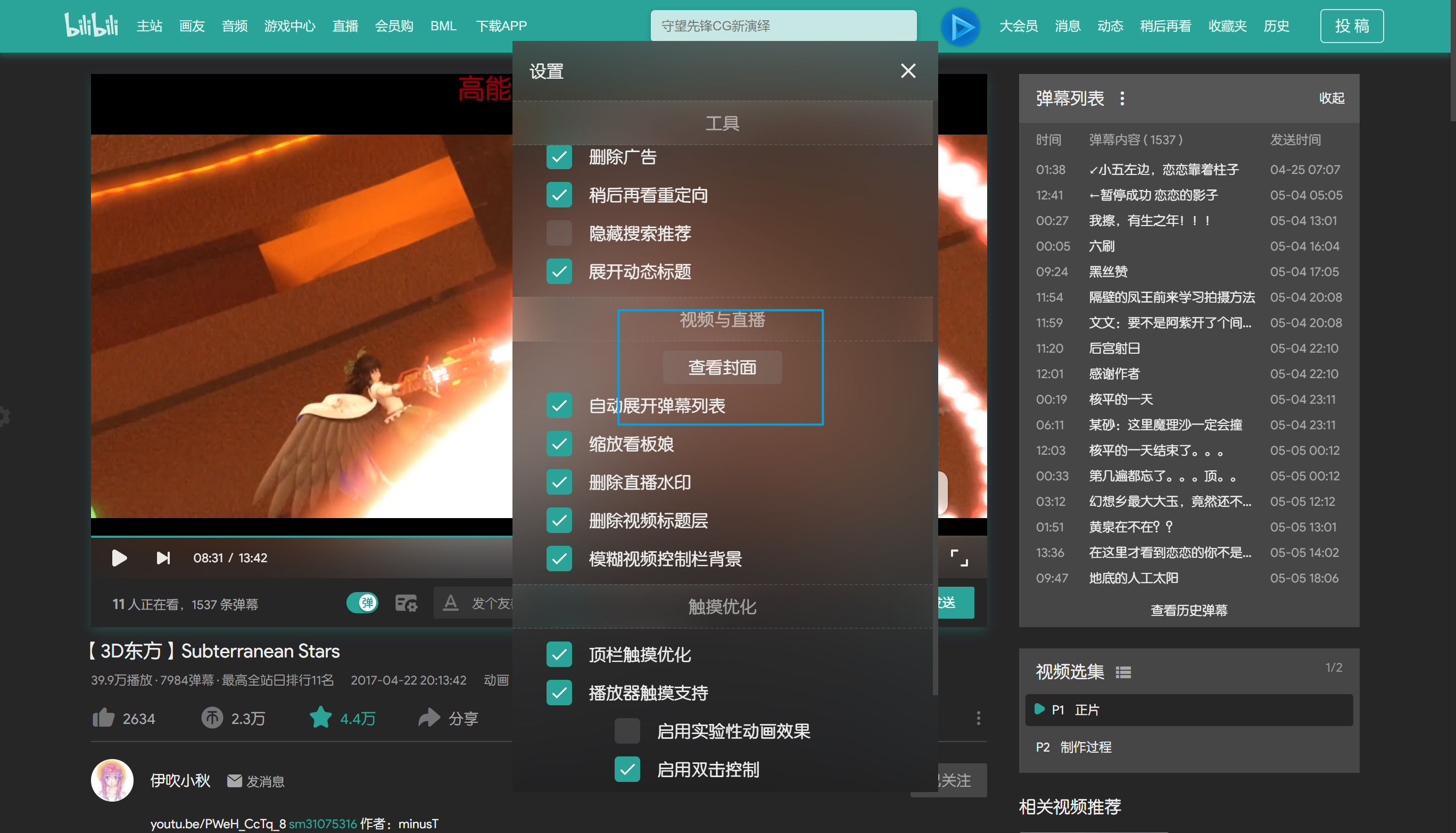Open danmaku display settings icon
Viewport: 1456px width, 833px height.
(x=407, y=603)
